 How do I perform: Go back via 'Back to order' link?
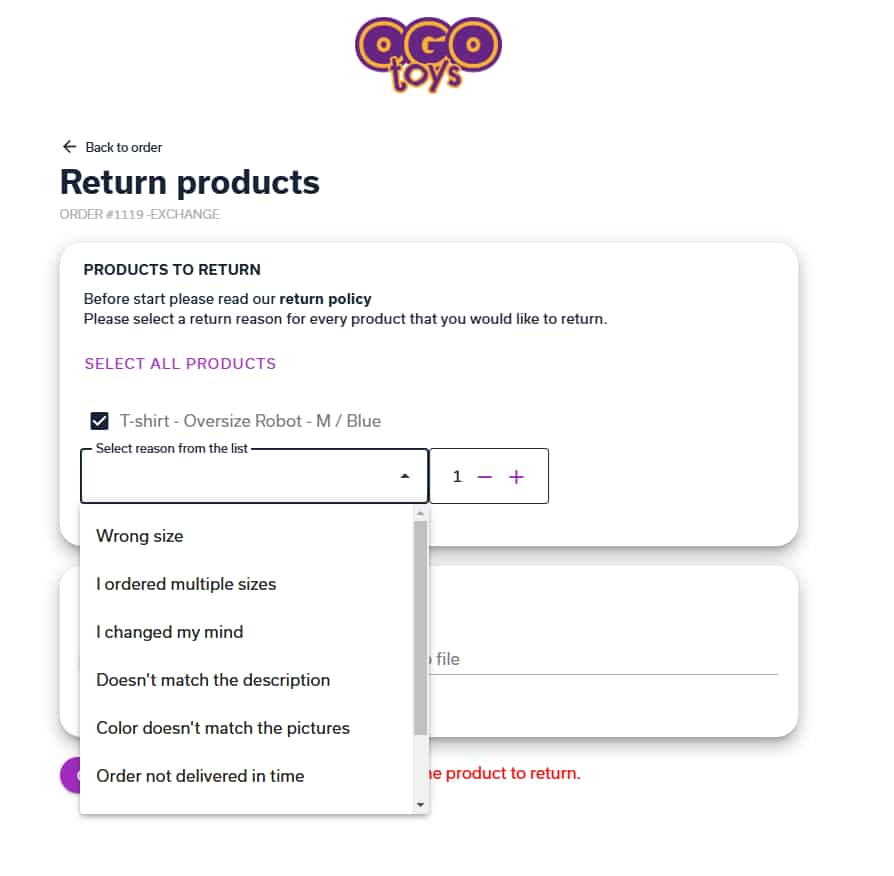coord(124,147)
